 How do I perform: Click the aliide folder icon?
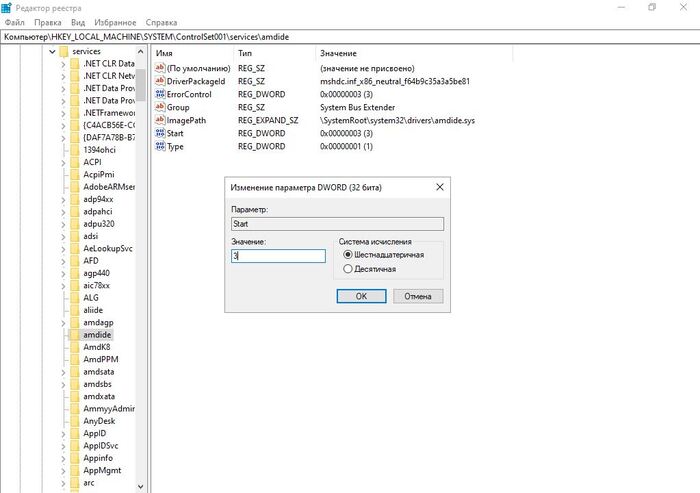(x=75, y=310)
